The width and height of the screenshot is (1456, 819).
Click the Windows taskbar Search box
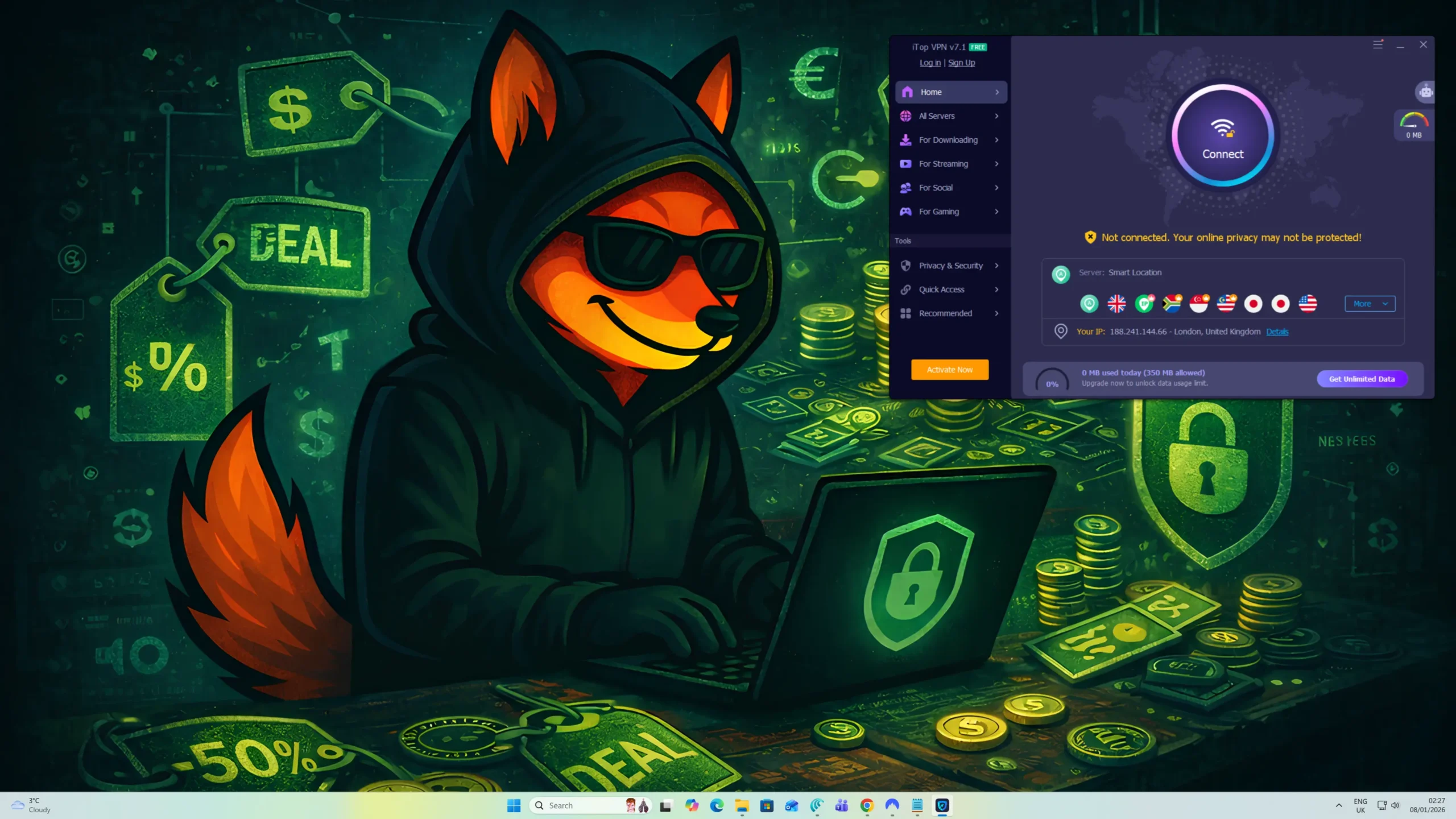point(580,805)
